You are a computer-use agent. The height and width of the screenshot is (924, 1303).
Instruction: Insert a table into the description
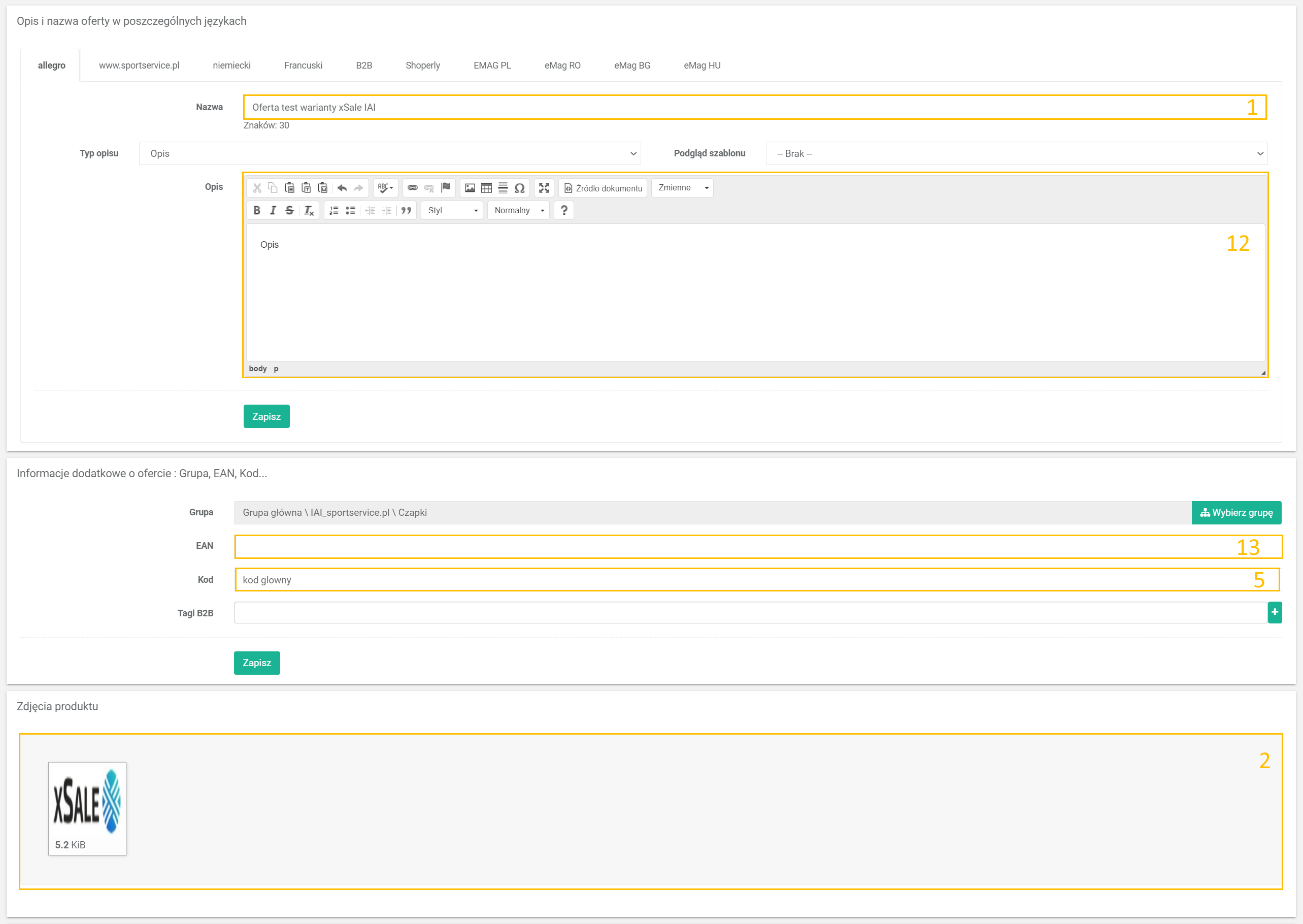486,188
